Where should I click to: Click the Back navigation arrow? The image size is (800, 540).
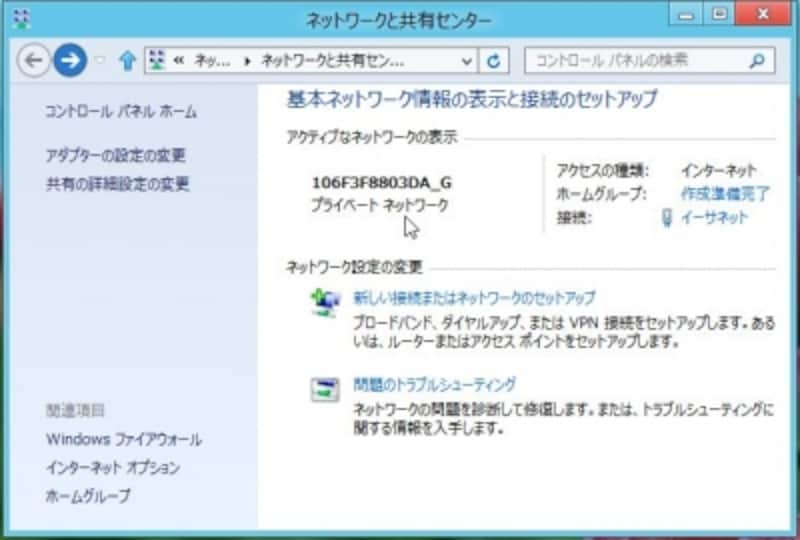(33, 60)
